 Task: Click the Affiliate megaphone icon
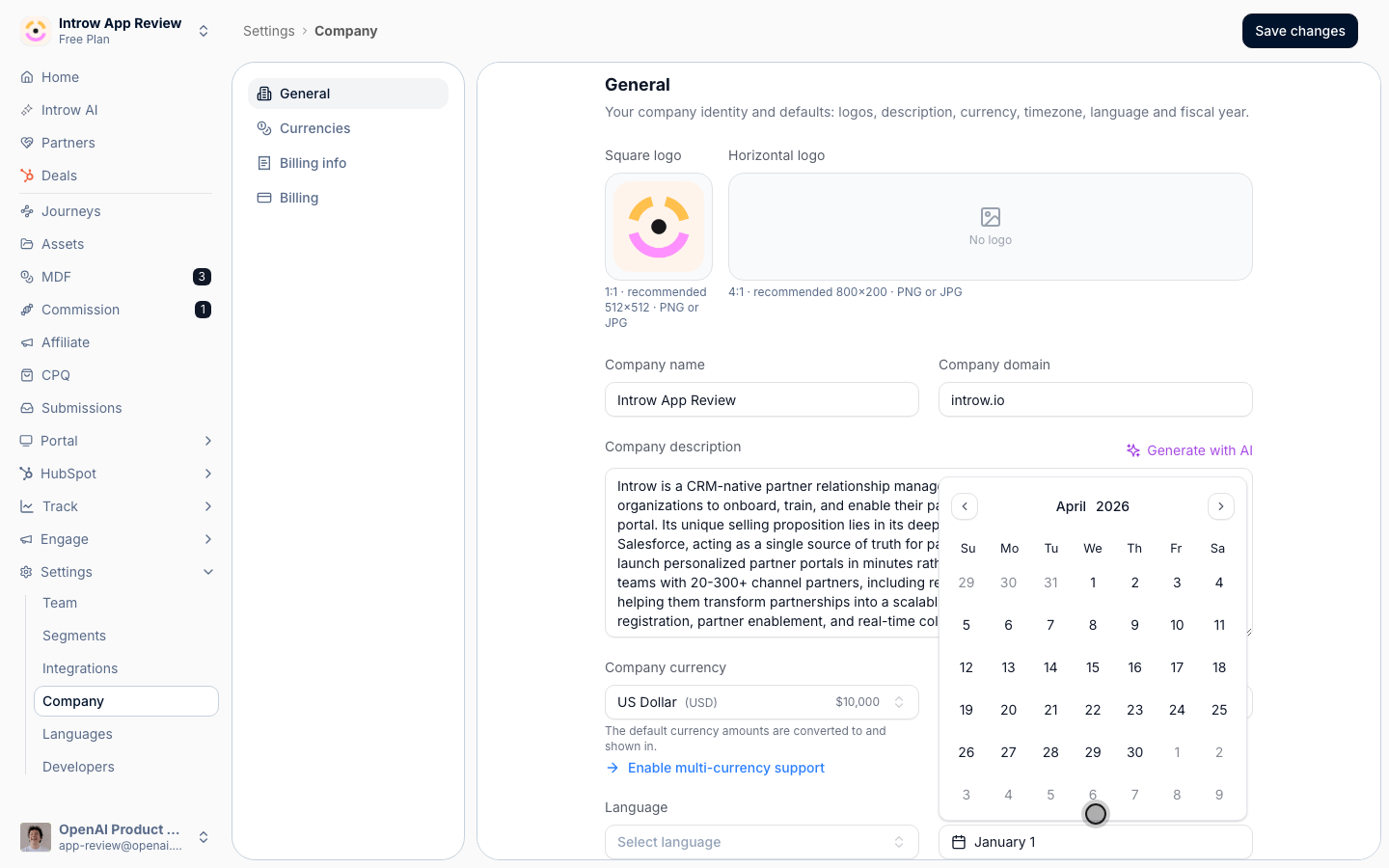[x=27, y=342]
